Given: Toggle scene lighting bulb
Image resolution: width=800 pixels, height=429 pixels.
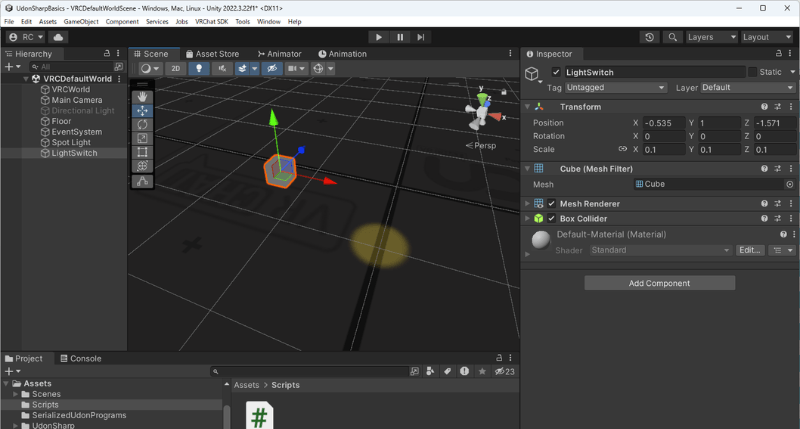Looking at the screenshot, I should point(199,68).
